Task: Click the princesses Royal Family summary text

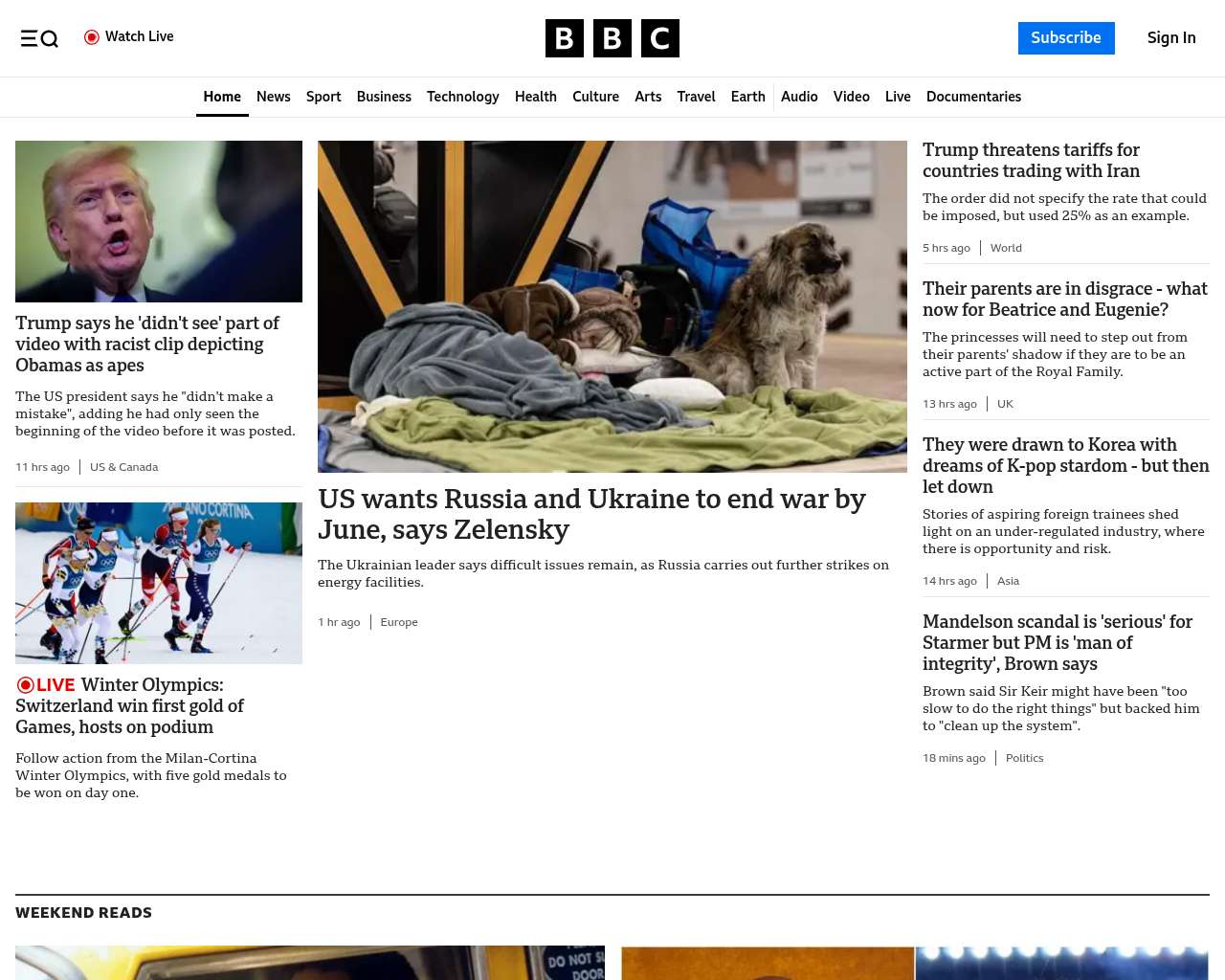Action: coord(1055,354)
